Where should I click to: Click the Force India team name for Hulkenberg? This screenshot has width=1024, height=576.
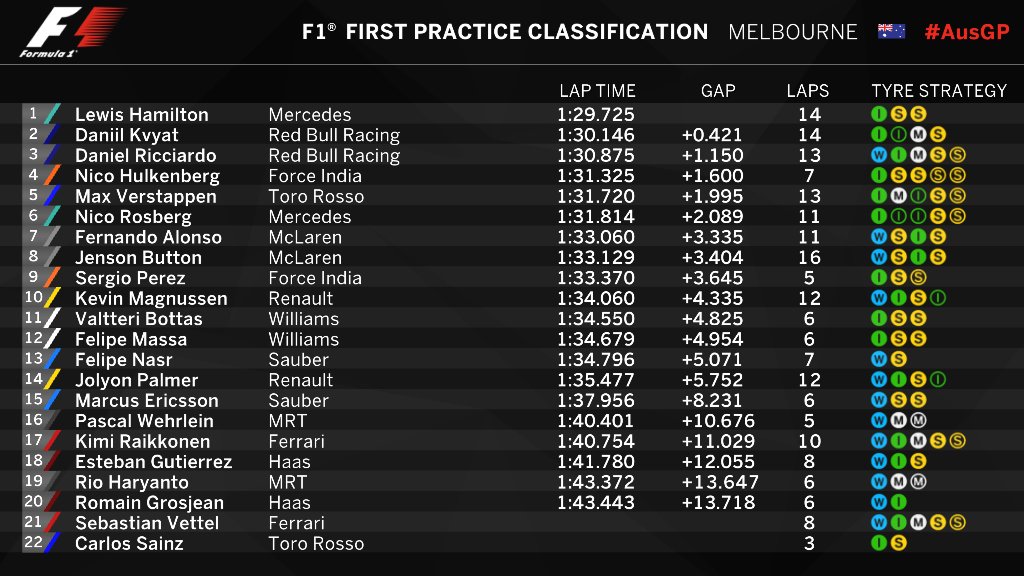pos(315,176)
